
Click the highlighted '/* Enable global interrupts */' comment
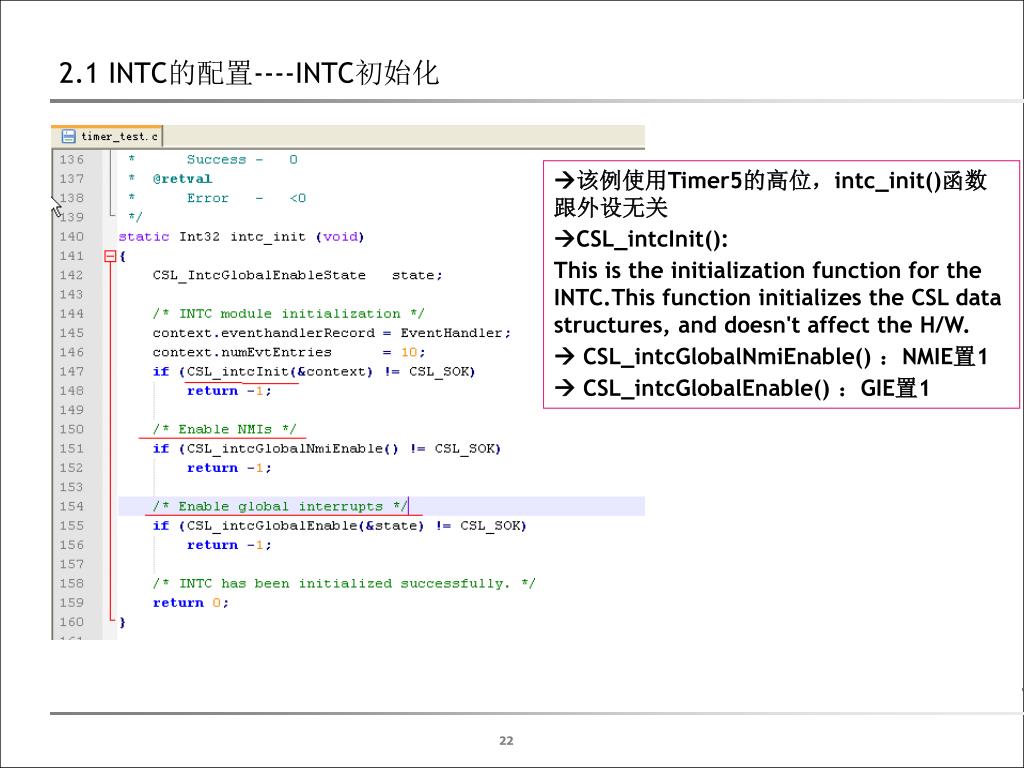280,506
